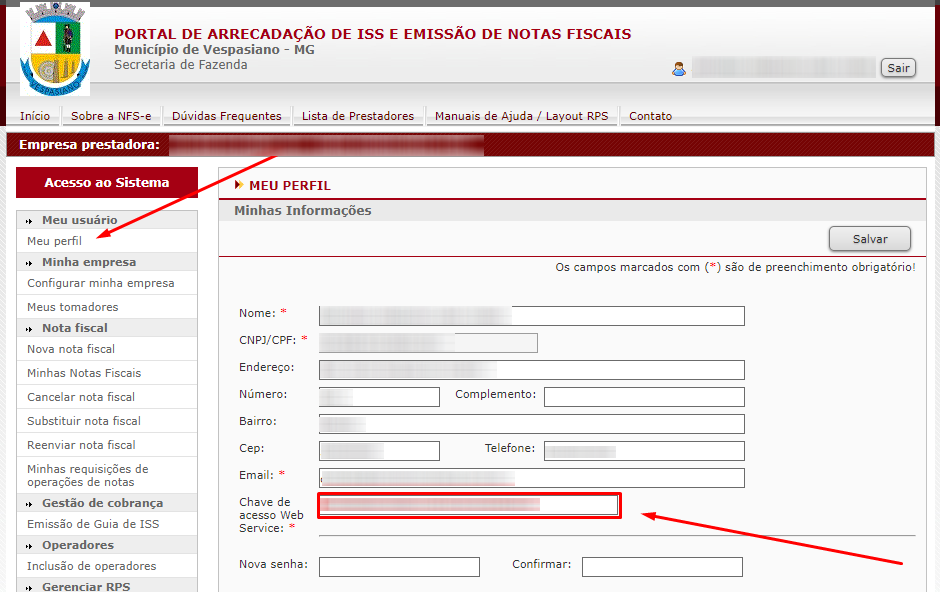Log out using the Sair button

(898, 68)
